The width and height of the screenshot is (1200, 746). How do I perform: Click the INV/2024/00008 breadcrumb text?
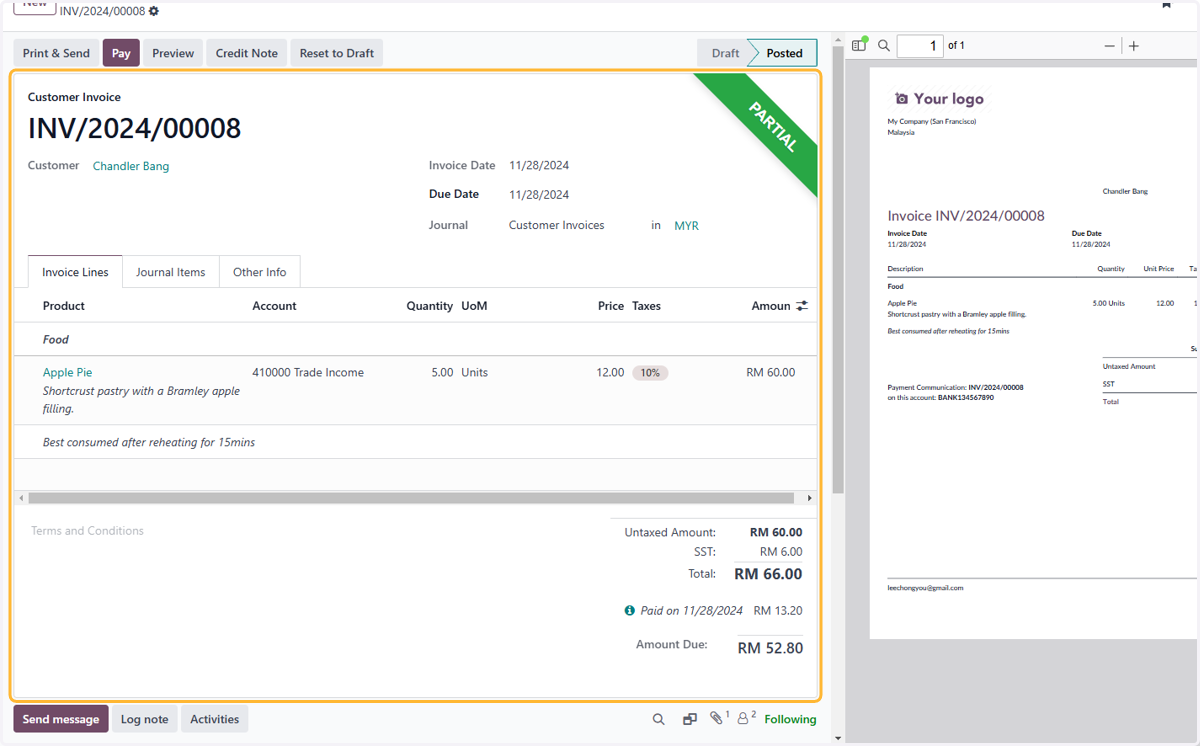pos(102,11)
